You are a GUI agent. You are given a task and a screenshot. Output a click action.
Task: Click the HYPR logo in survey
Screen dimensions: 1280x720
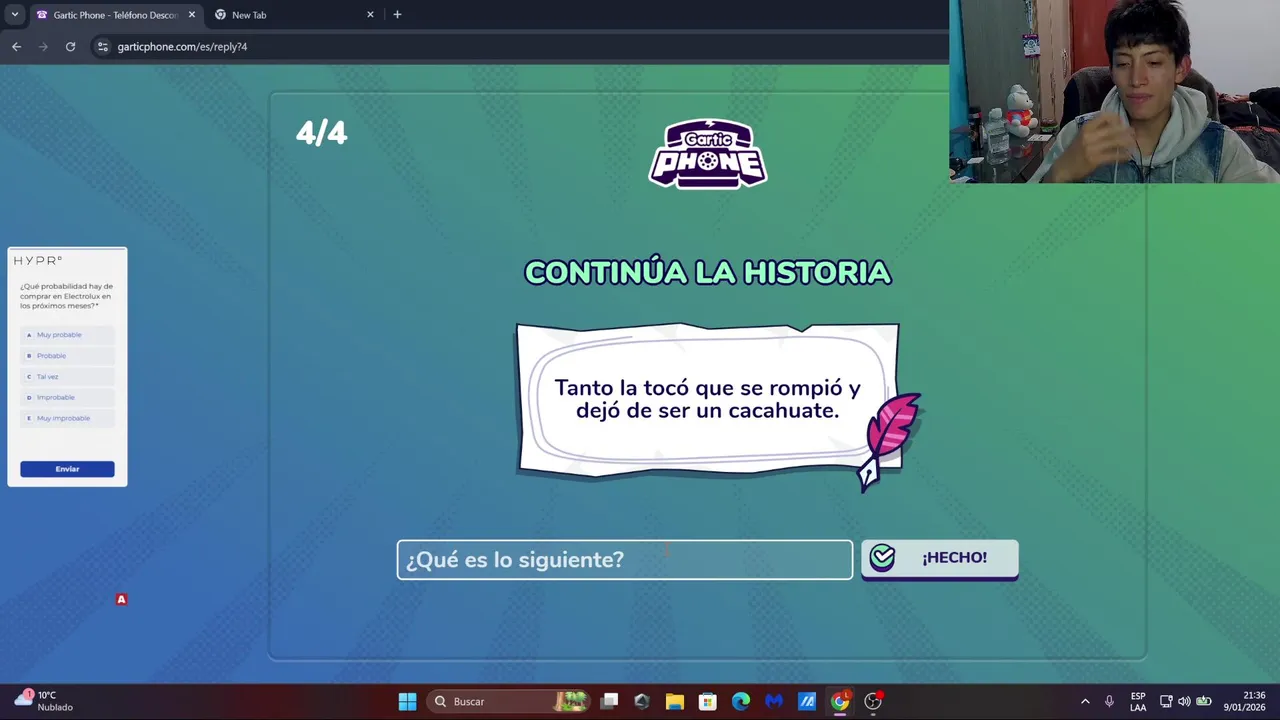[x=38, y=260]
